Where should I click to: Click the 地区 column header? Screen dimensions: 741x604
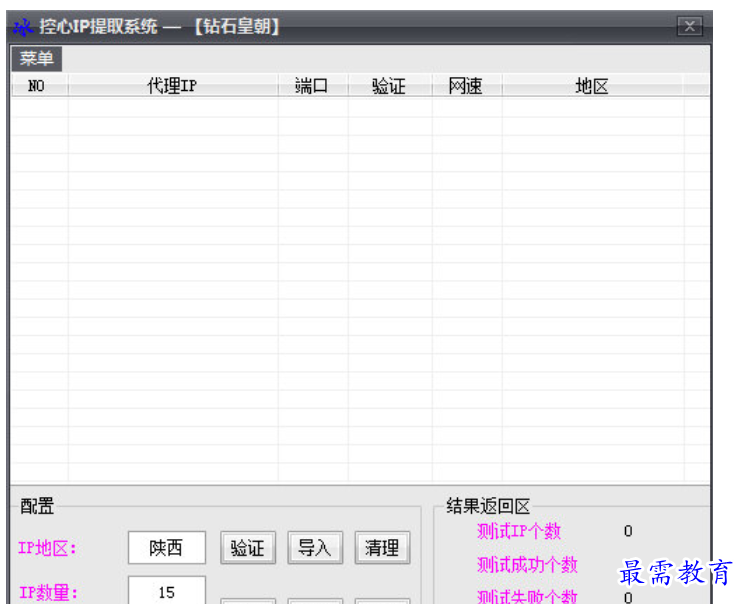coord(593,86)
